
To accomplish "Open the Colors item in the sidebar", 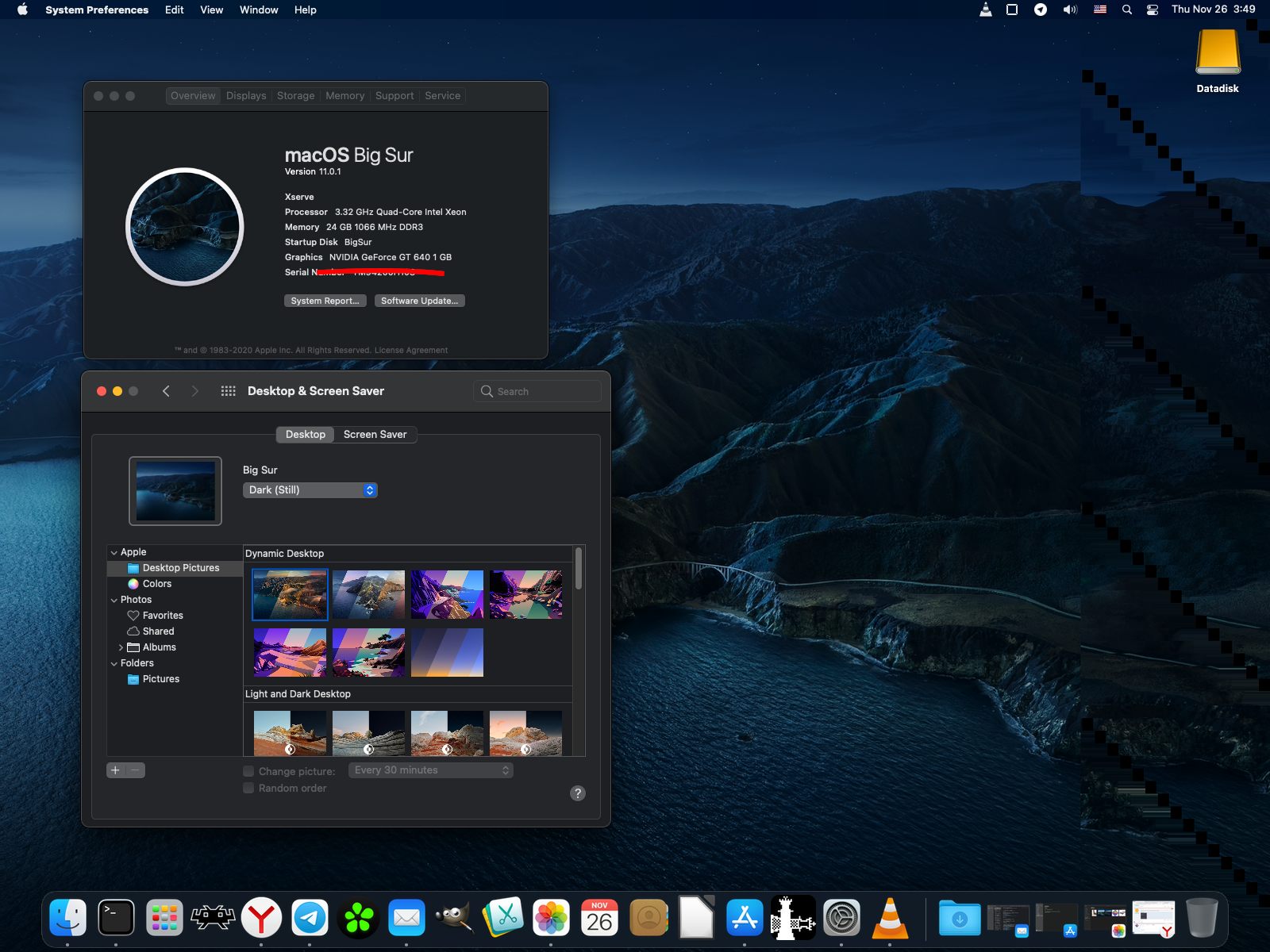I will click(156, 584).
